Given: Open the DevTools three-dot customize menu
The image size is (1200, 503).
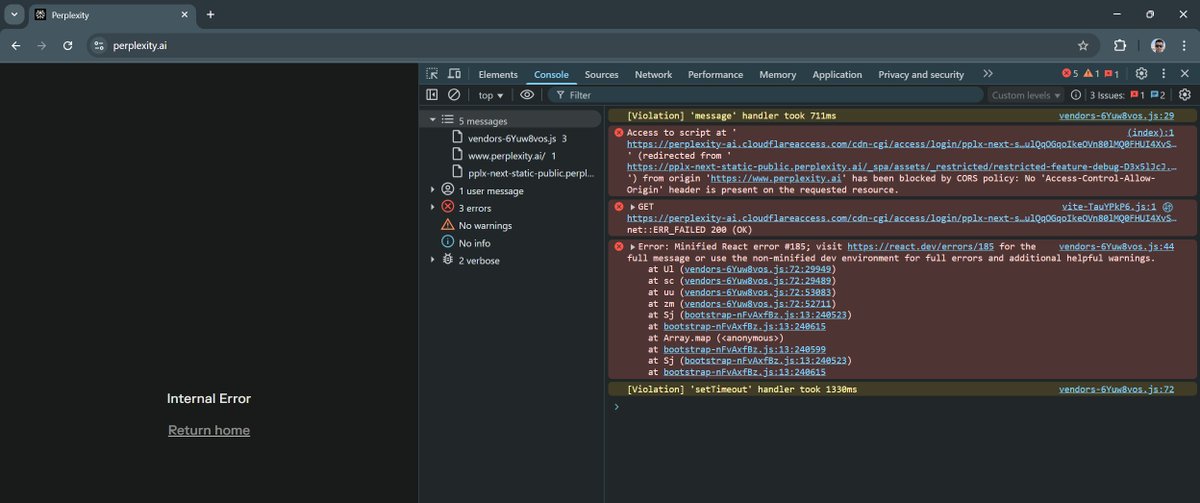Looking at the screenshot, I should pyautogui.click(x=1164, y=74).
